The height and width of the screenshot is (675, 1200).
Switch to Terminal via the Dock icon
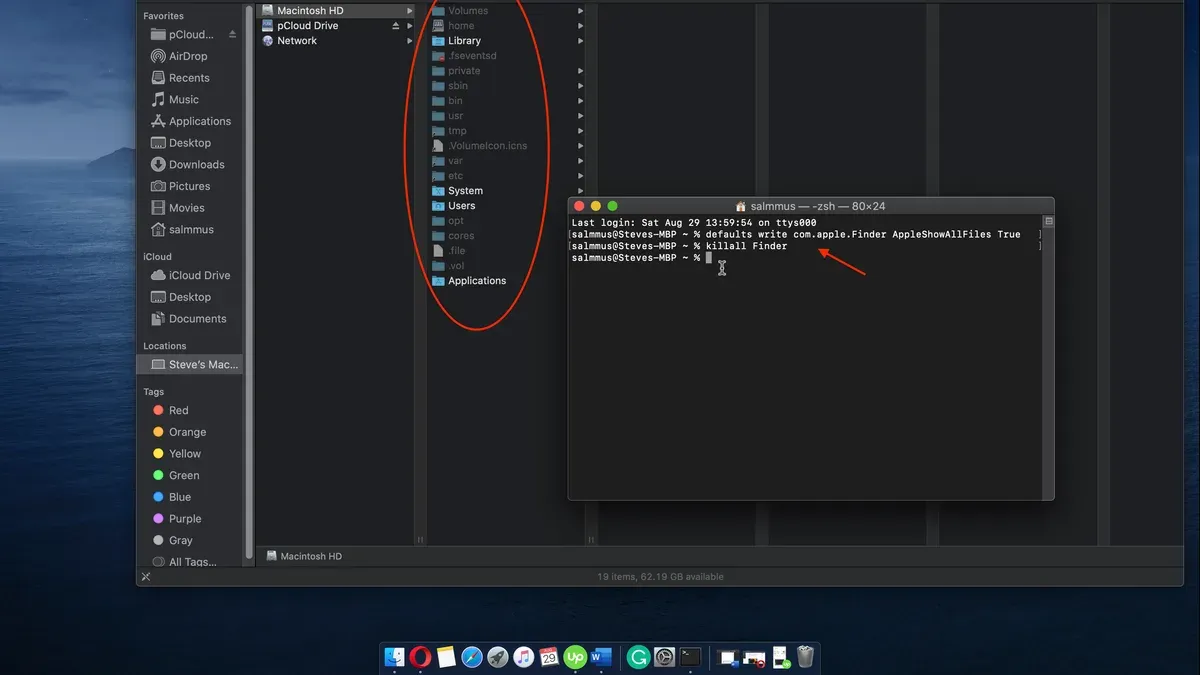pyautogui.click(x=690, y=657)
